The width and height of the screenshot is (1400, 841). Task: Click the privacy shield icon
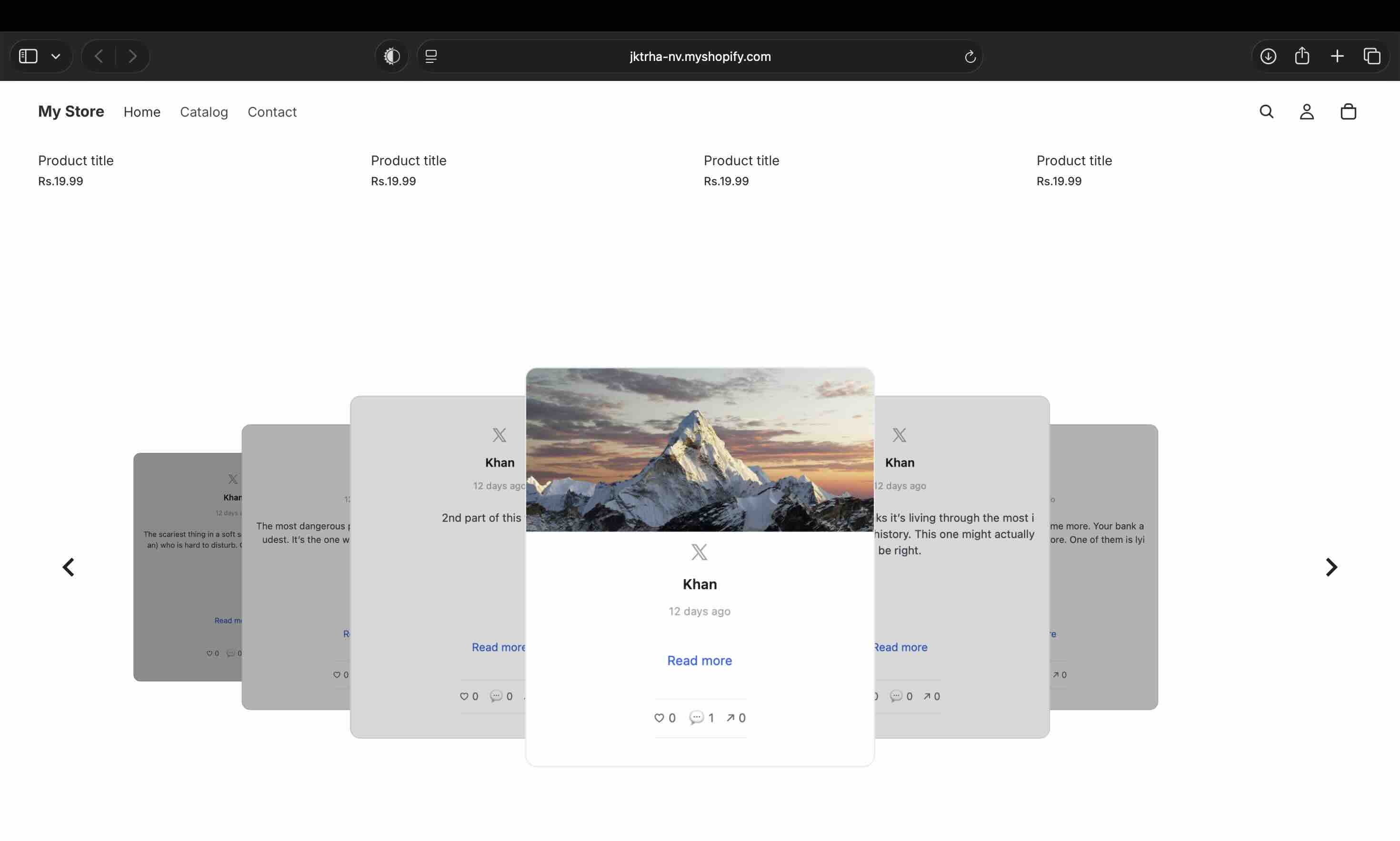tap(391, 56)
